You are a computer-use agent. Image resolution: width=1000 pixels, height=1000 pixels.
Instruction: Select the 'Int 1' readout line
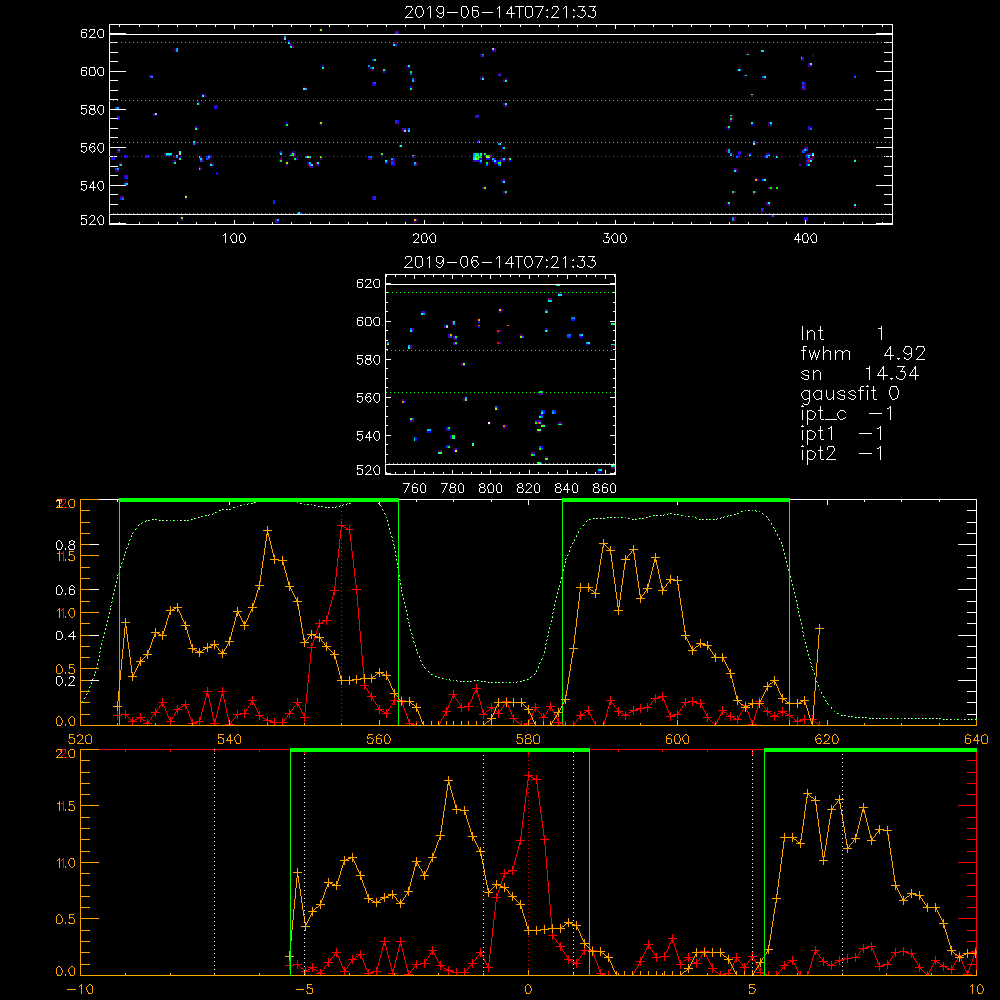click(x=842, y=334)
